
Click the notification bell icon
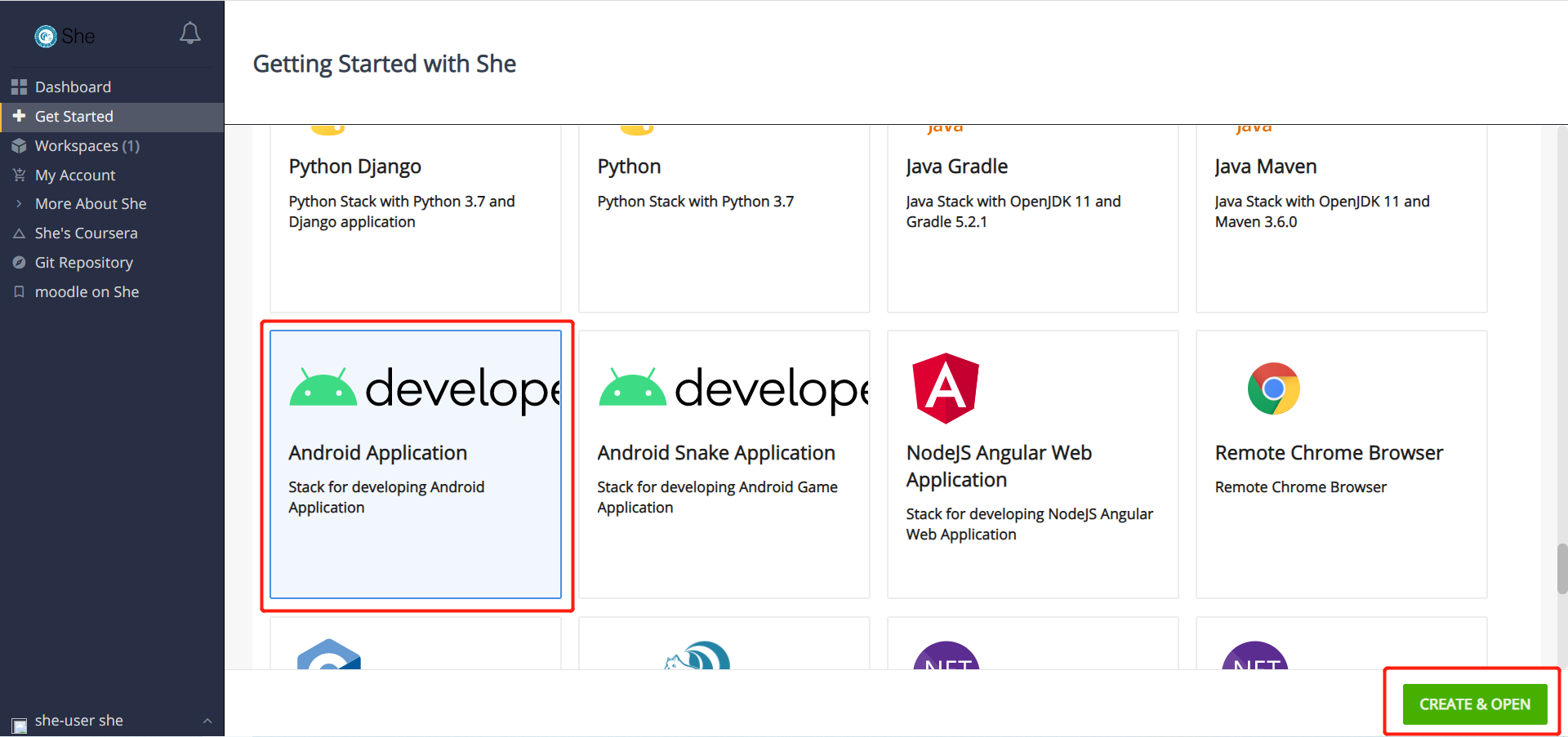pyautogui.click(x=190, y=33)
